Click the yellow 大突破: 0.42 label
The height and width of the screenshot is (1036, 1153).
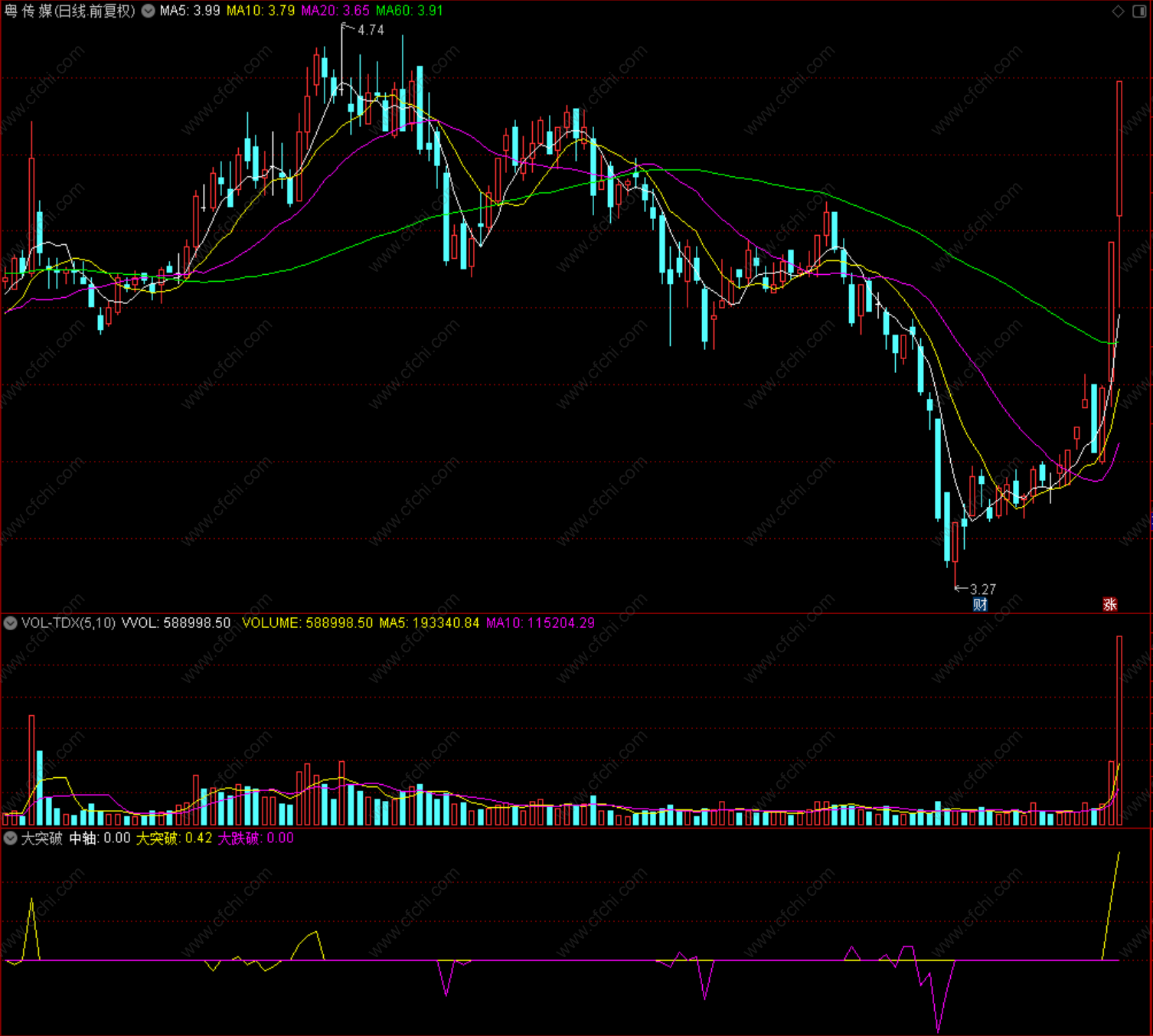point(175,838)
